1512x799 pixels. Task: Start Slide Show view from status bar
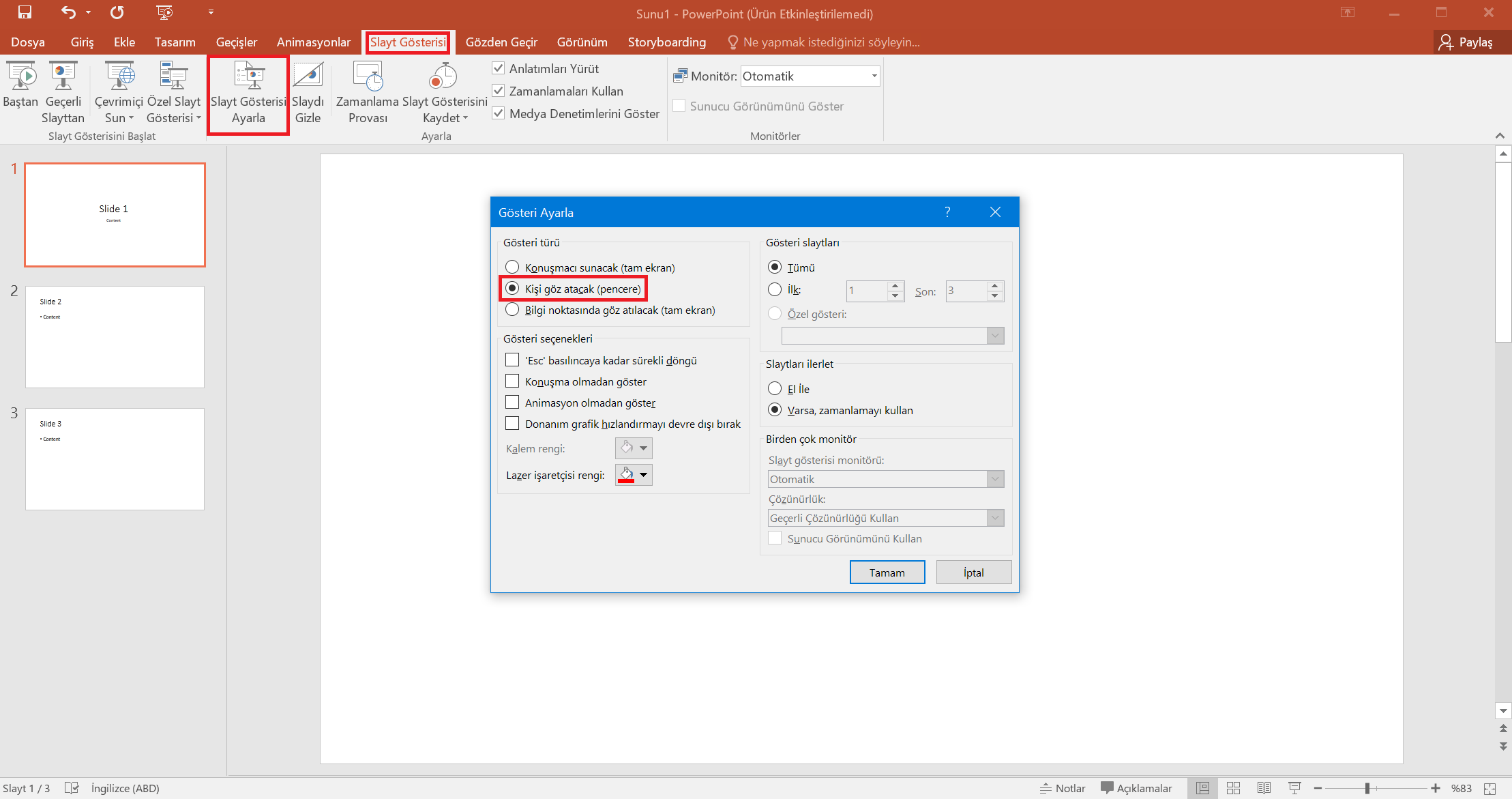pyautogui.click(x=1294, y=788)
